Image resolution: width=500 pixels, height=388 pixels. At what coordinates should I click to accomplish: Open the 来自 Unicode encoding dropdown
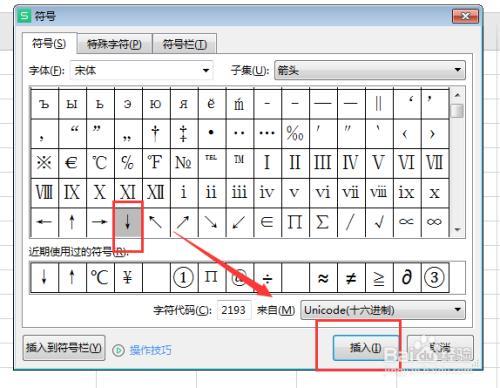[383, 310]
